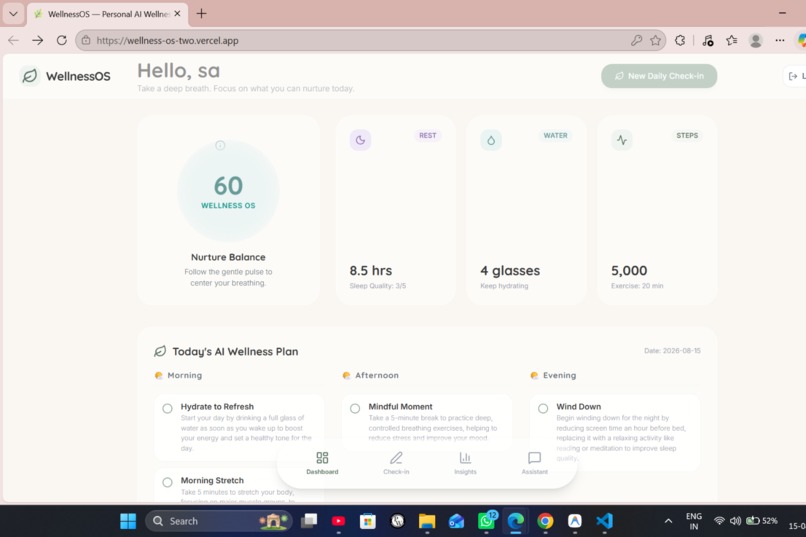Screen dimensions: 806x537
Task: Click the moon icon on Rest card
Action: [x=360, y=140]
